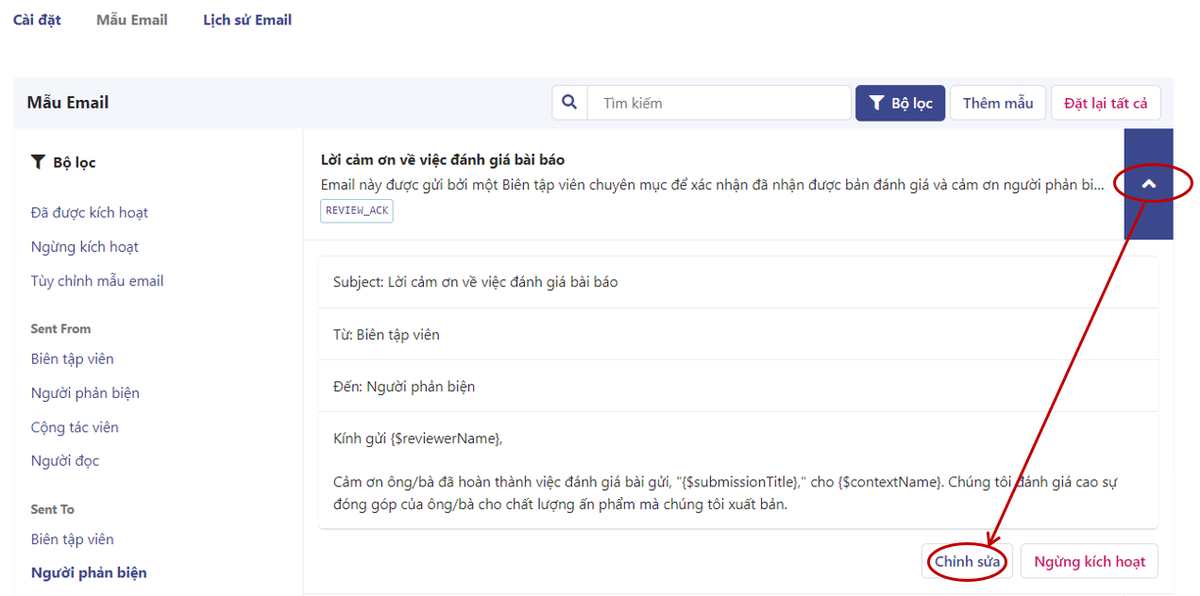Screen dimensions: 1200x596
Task: Filter templates by Đã được kích hoạt
Action: point(88,212)
